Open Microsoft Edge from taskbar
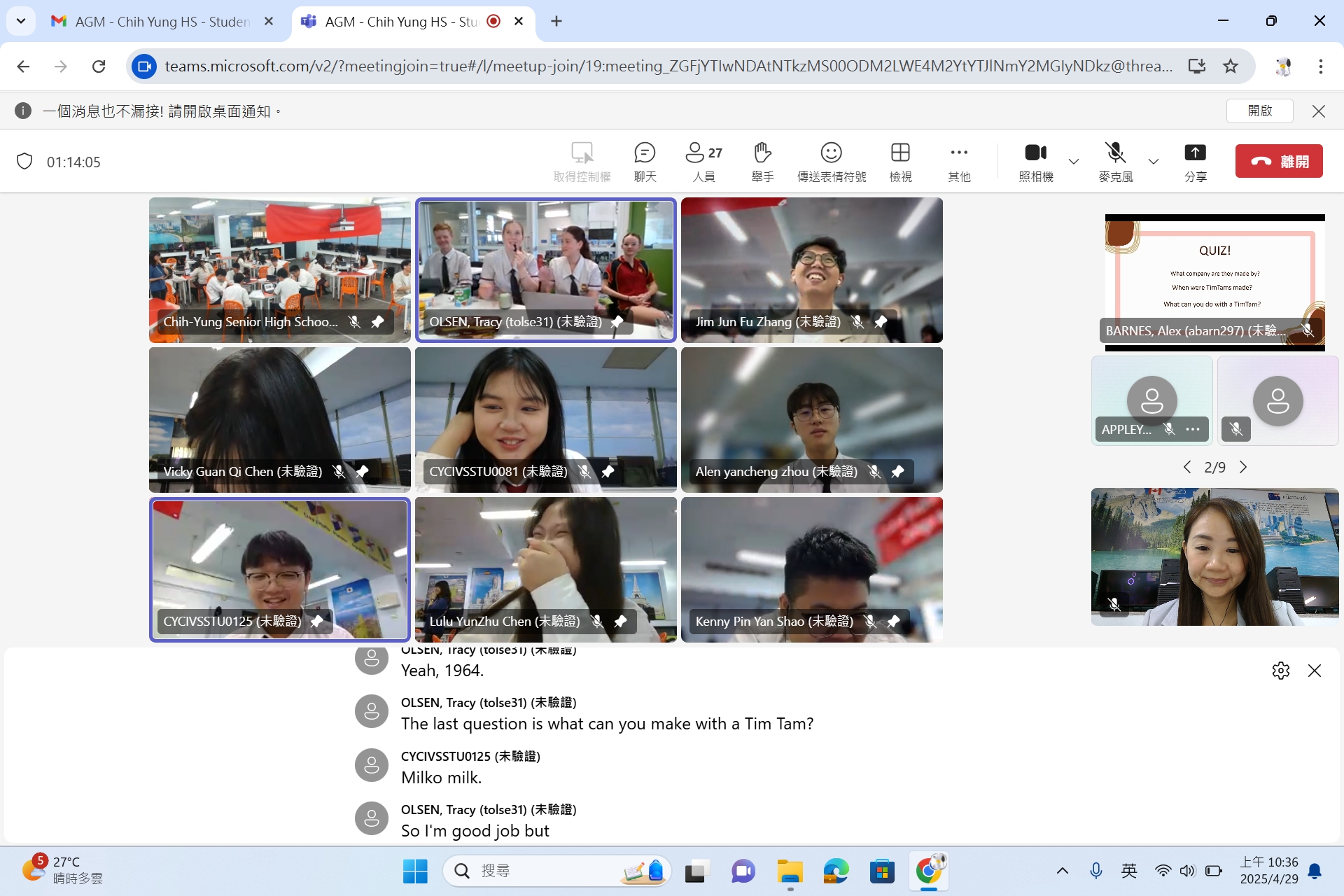The height and width of the screenshot is (896, 1344). point(836,871)
